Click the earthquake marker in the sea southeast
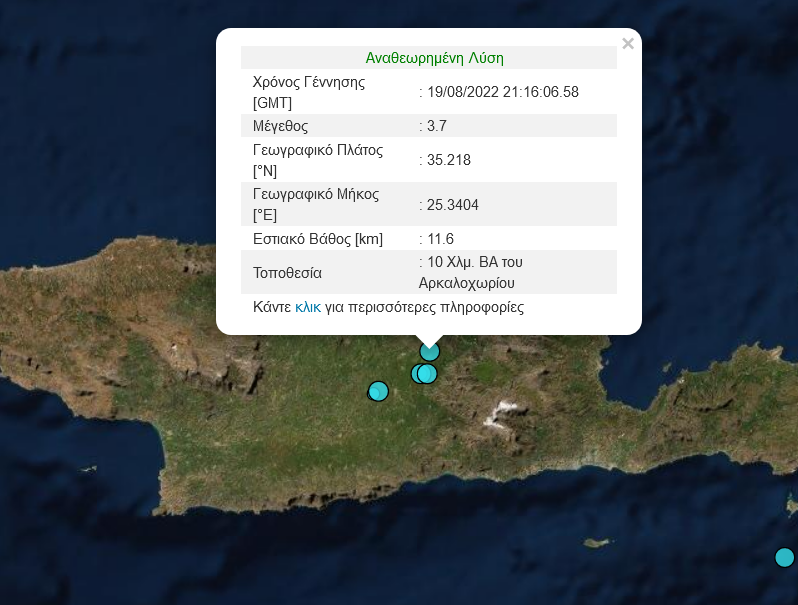This screenshot has height=605, width=798. coord(784,557)
